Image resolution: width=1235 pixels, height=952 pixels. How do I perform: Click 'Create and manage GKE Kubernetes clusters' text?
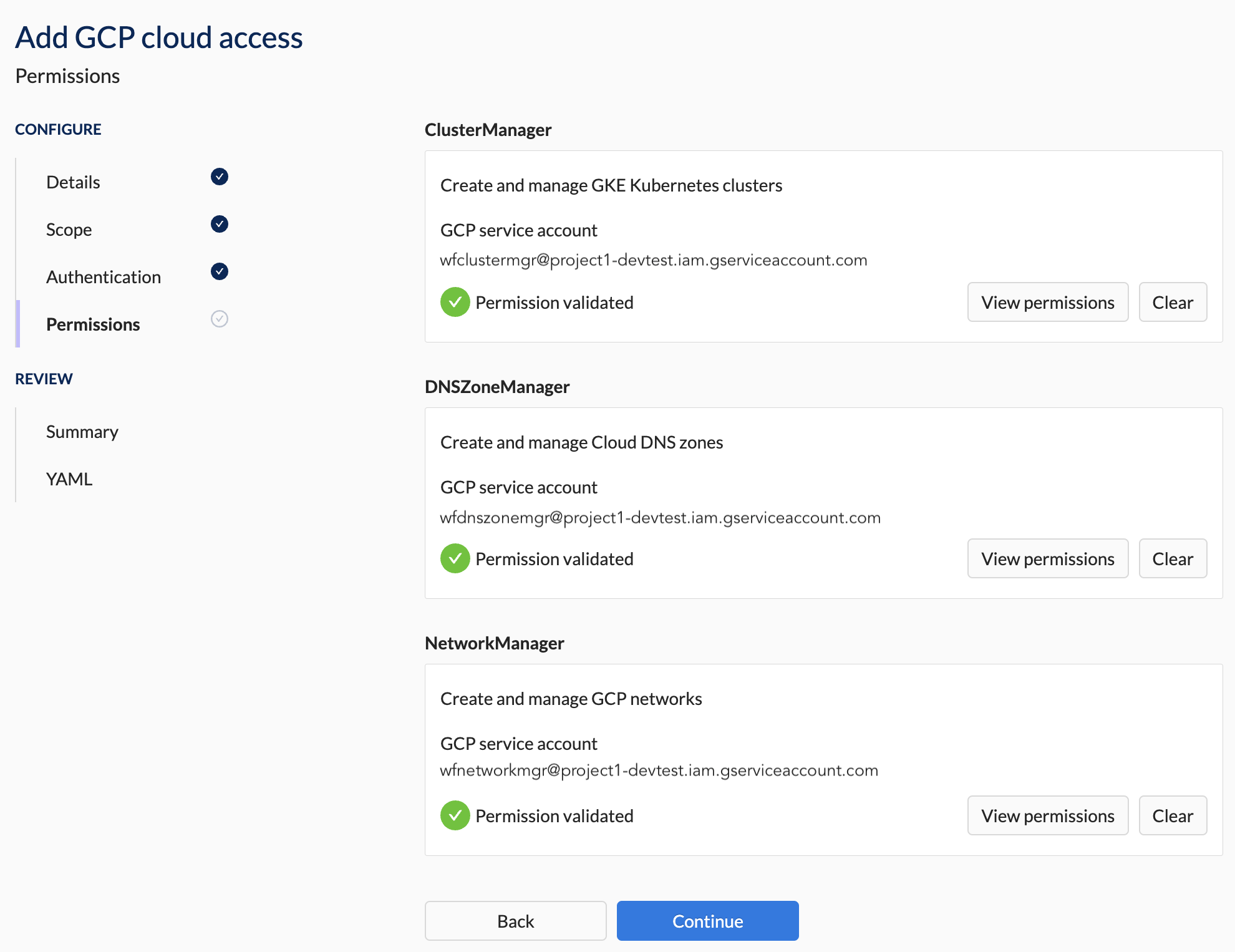pos(611,185)
